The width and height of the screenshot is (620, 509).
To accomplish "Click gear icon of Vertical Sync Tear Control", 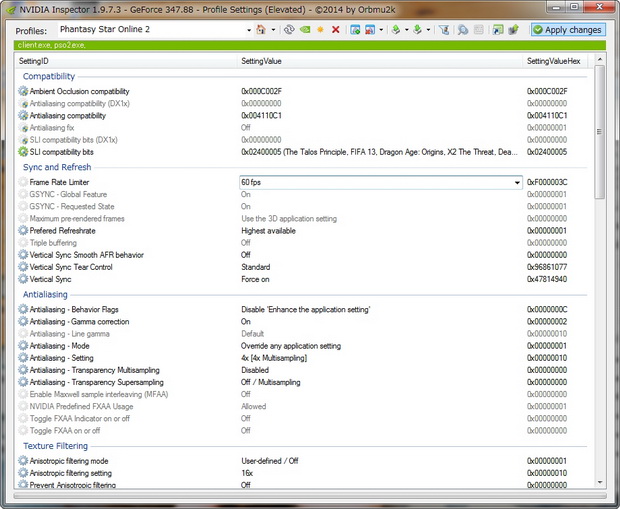I will coord(23,267).
